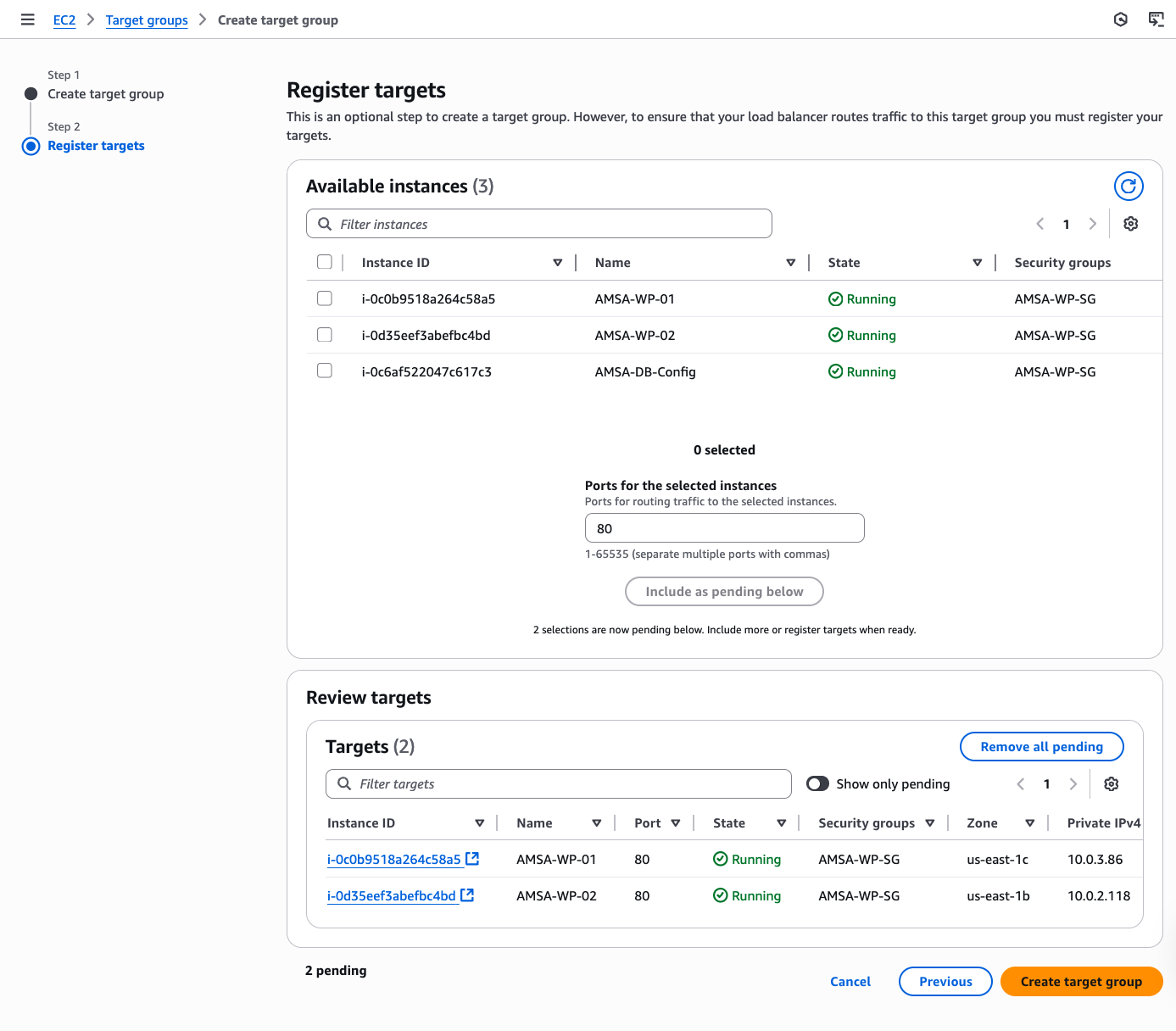1176x1031 pixels.
Task: Go to Target groups breadcrumb
Action: tap(147, 20)
